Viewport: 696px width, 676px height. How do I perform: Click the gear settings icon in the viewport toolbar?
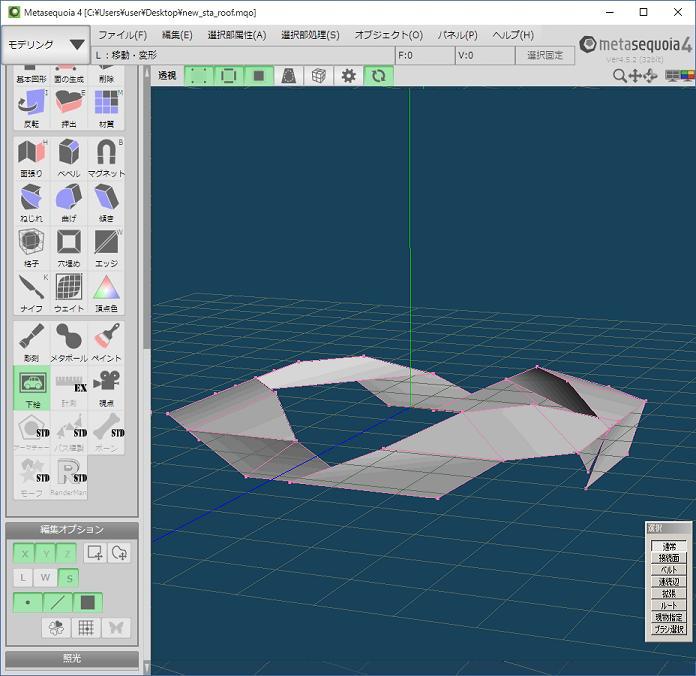348,76
